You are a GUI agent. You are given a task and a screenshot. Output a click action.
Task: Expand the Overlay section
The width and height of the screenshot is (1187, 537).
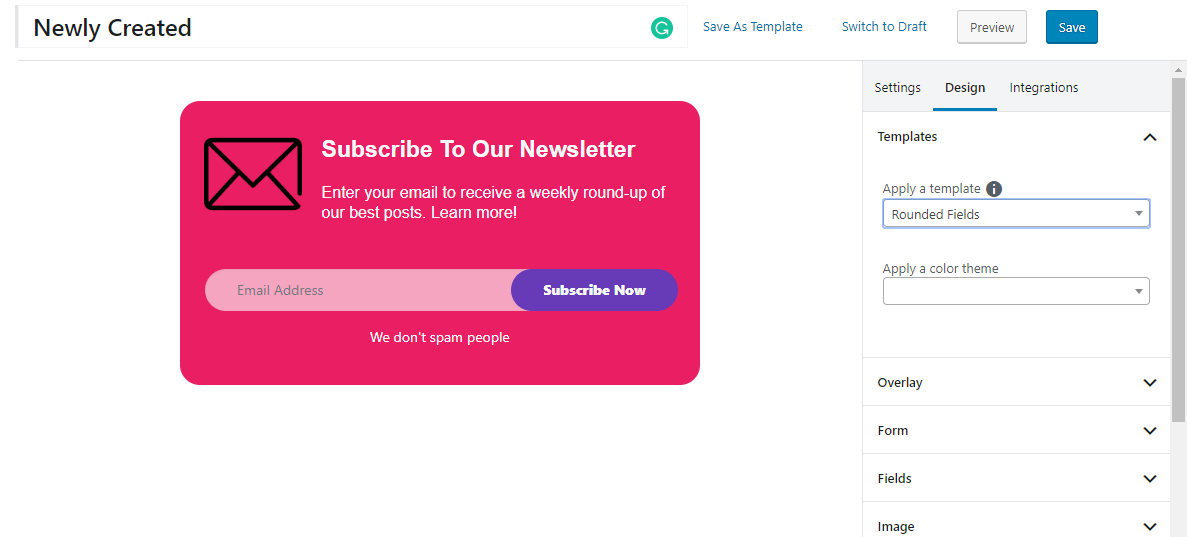point(1149,383)
